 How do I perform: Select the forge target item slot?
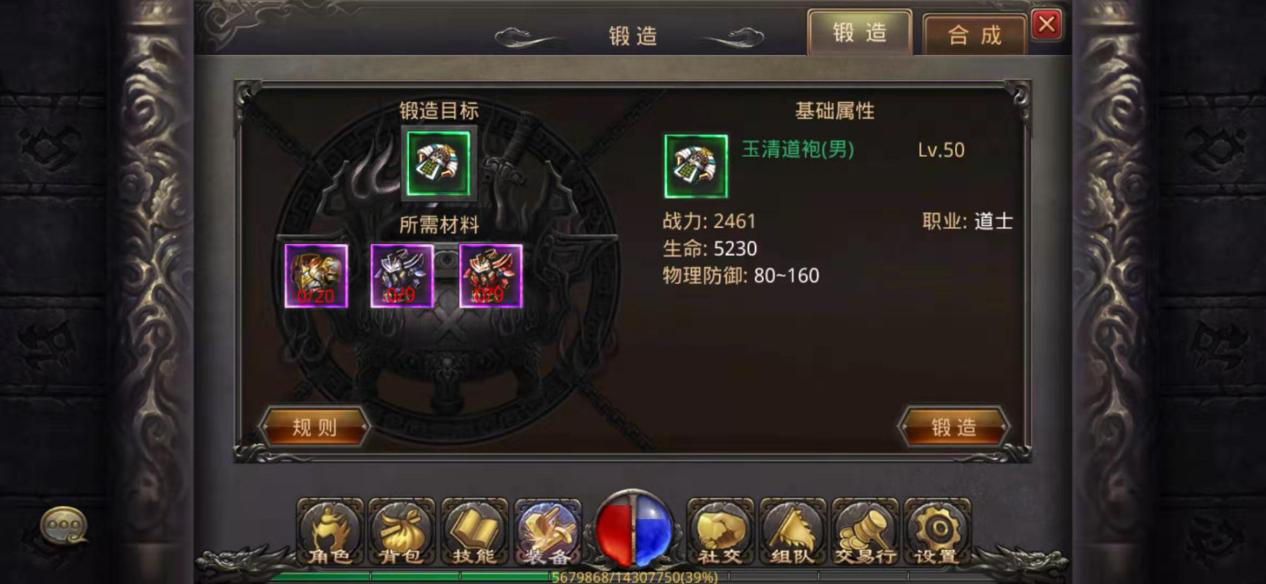[x=439, y=163]
